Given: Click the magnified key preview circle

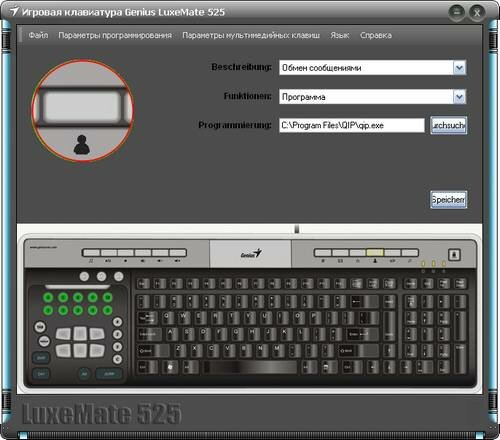Looking at the screenshot, I should (x=83, y=111).
